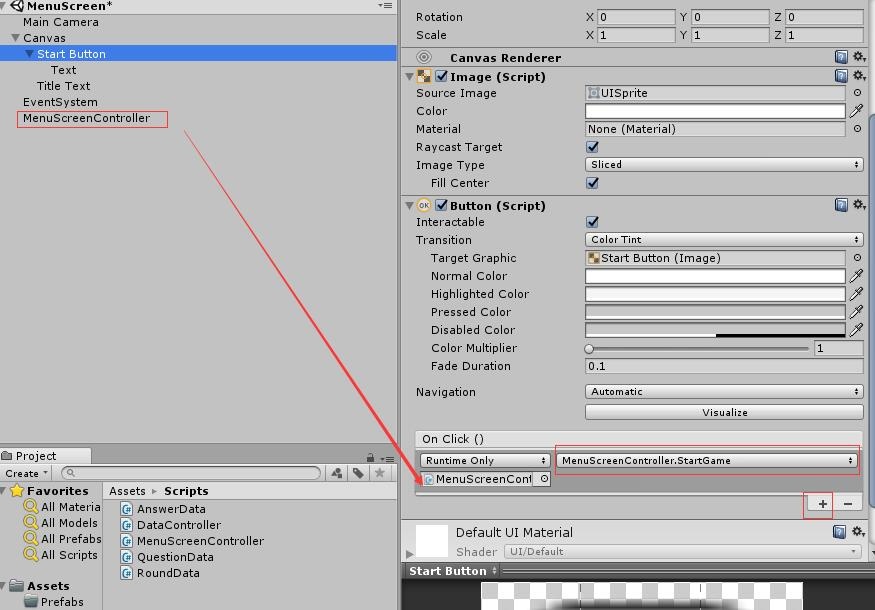Screen dimensions: 875x610
Task: Open Navigation Automatic dropdown
Action: [724, 392]
